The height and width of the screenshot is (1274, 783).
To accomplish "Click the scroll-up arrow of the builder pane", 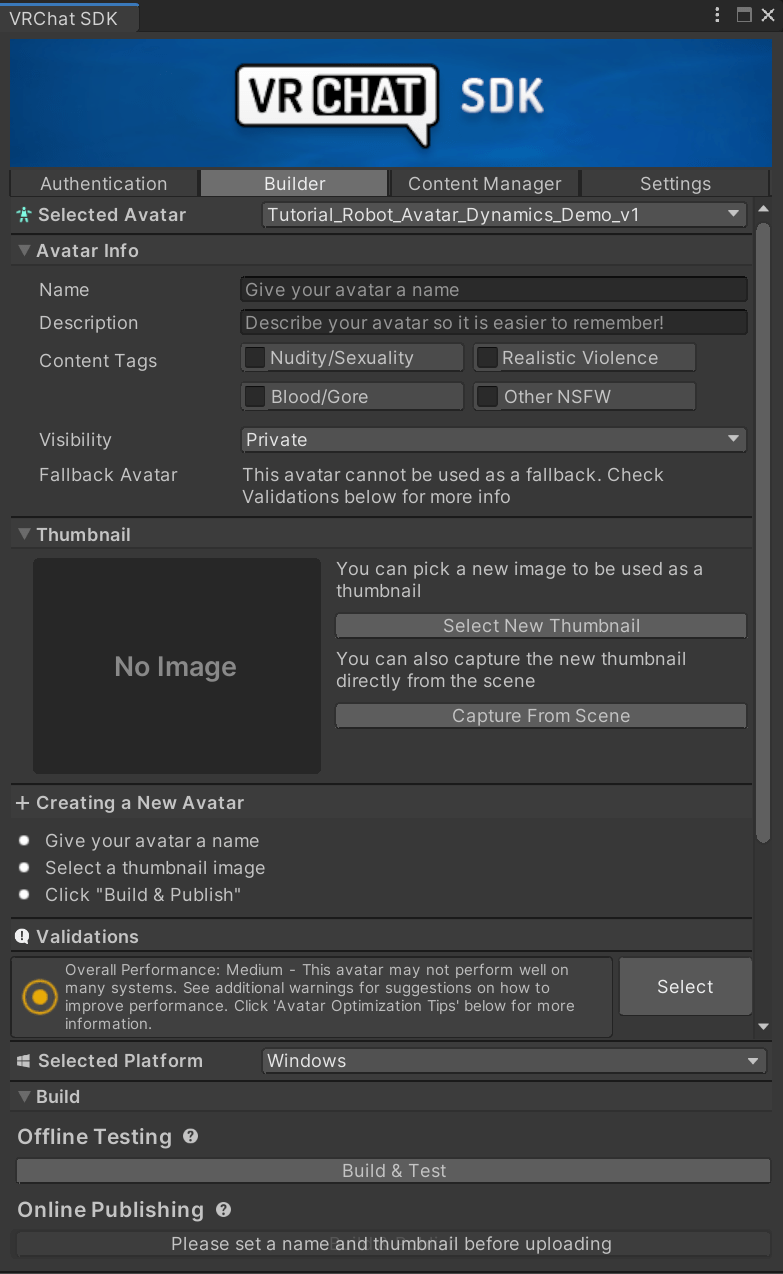I will (x=764, y=209).
